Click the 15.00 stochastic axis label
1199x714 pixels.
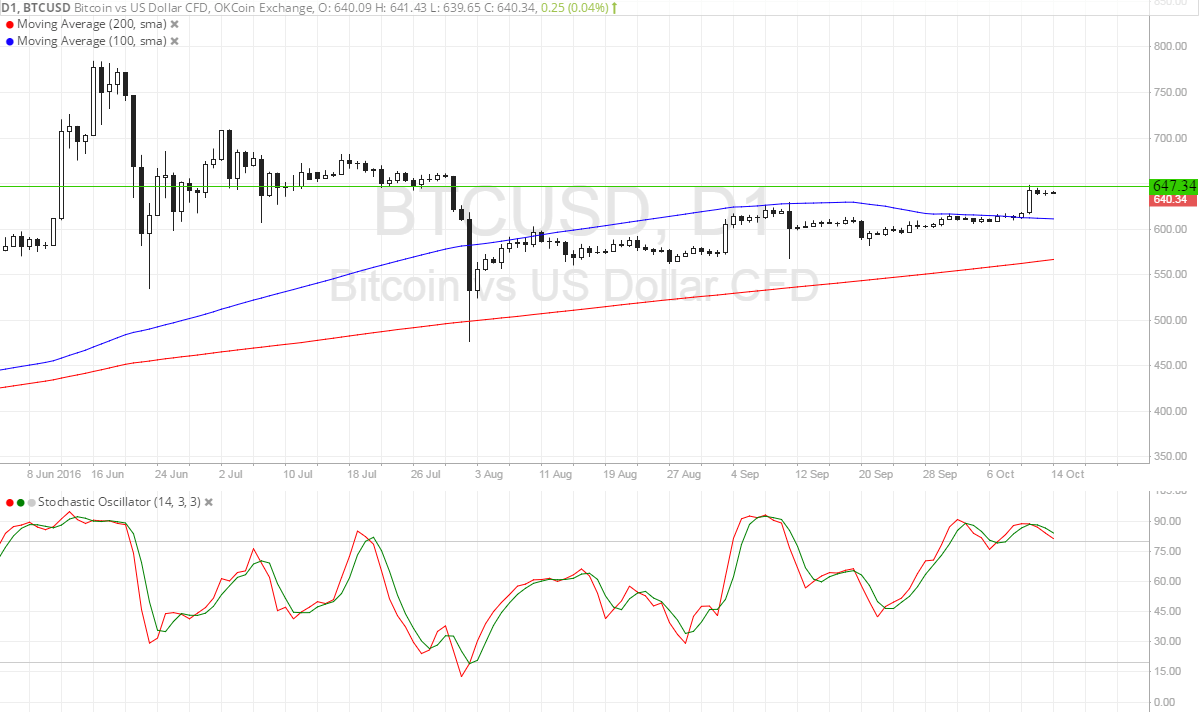pos(1168,672)
